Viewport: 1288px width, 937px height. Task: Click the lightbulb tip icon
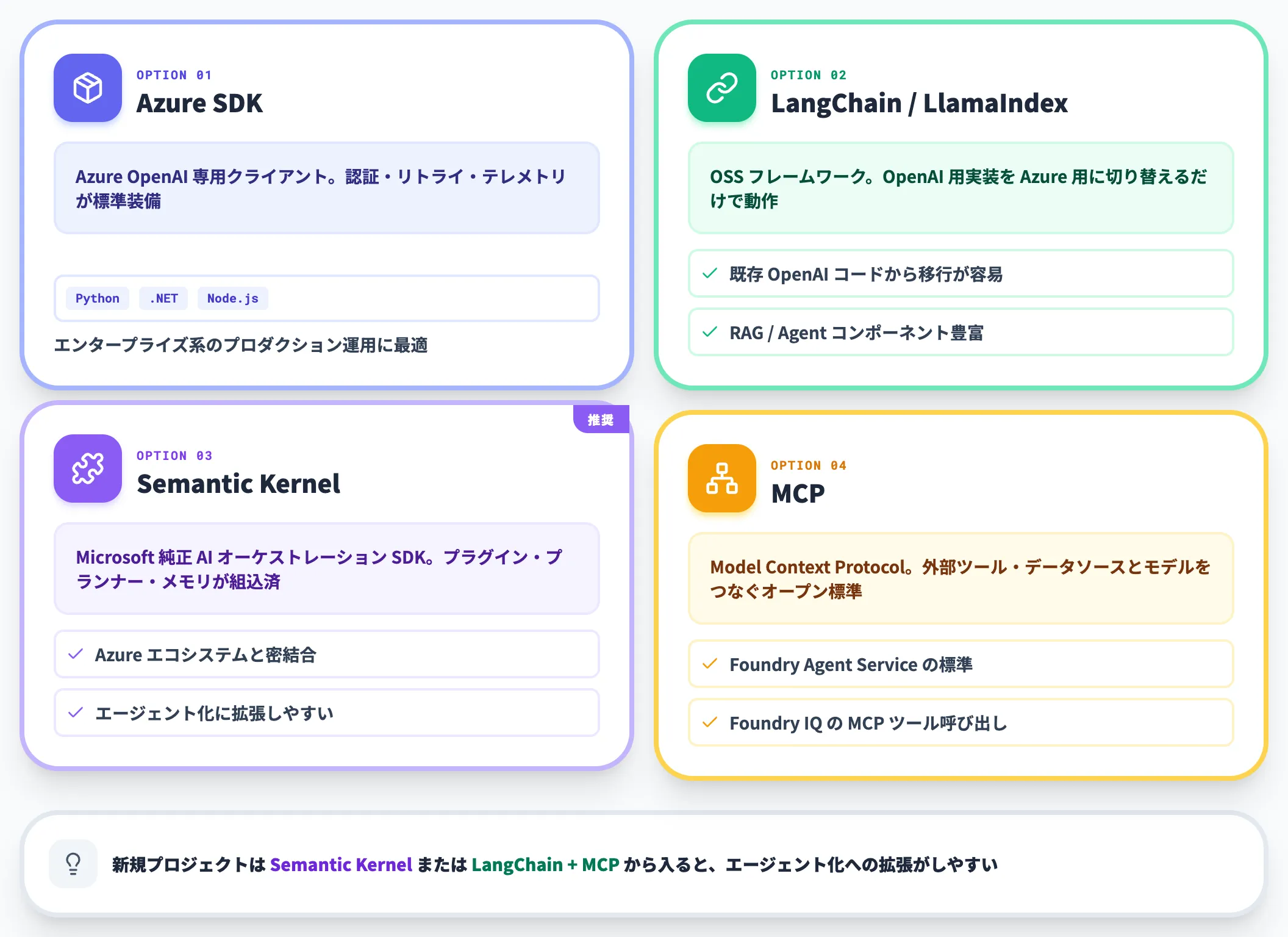point(73,864)
